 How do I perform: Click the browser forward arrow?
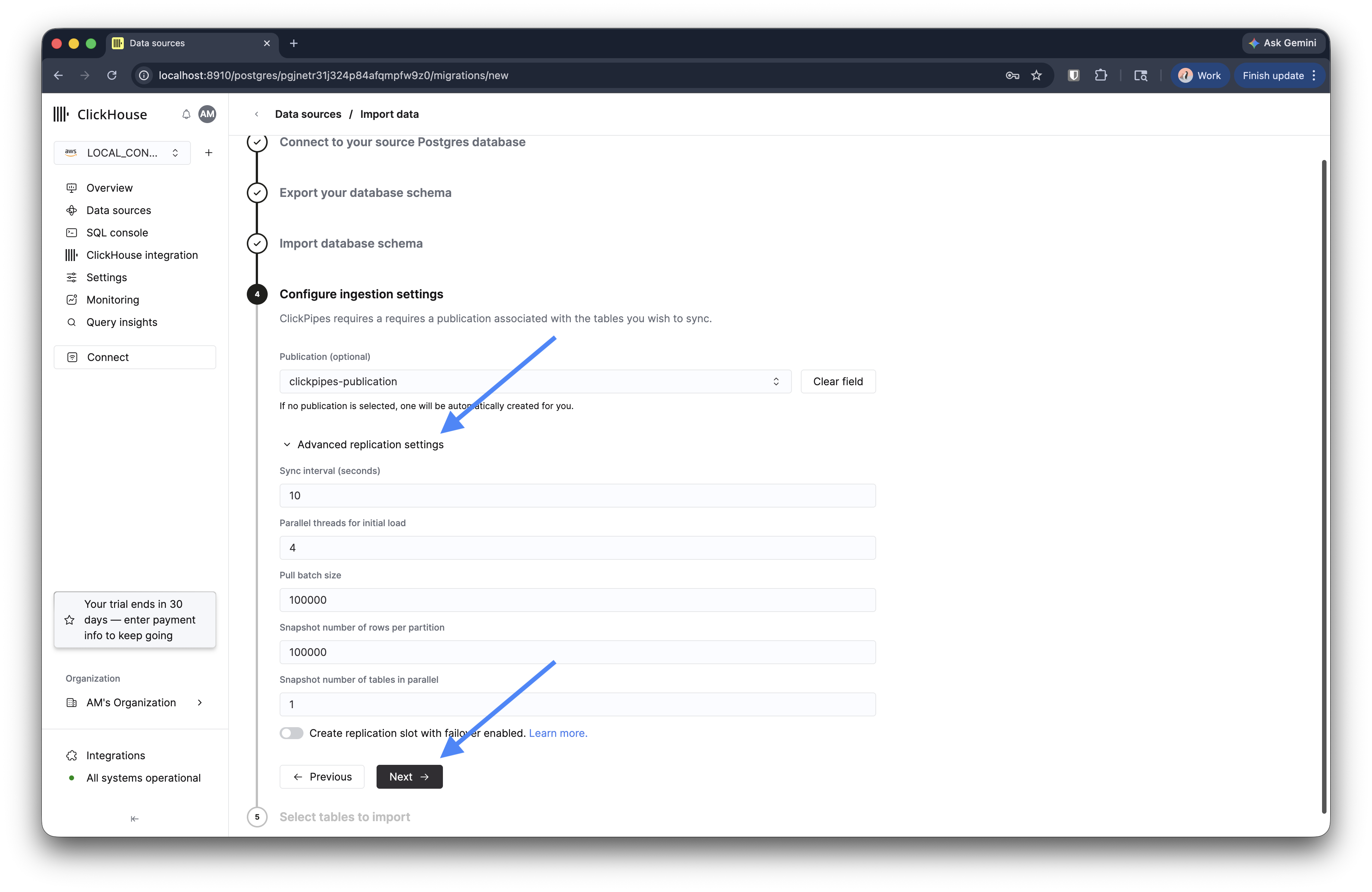pyautogui.click(x=85, y=76)
